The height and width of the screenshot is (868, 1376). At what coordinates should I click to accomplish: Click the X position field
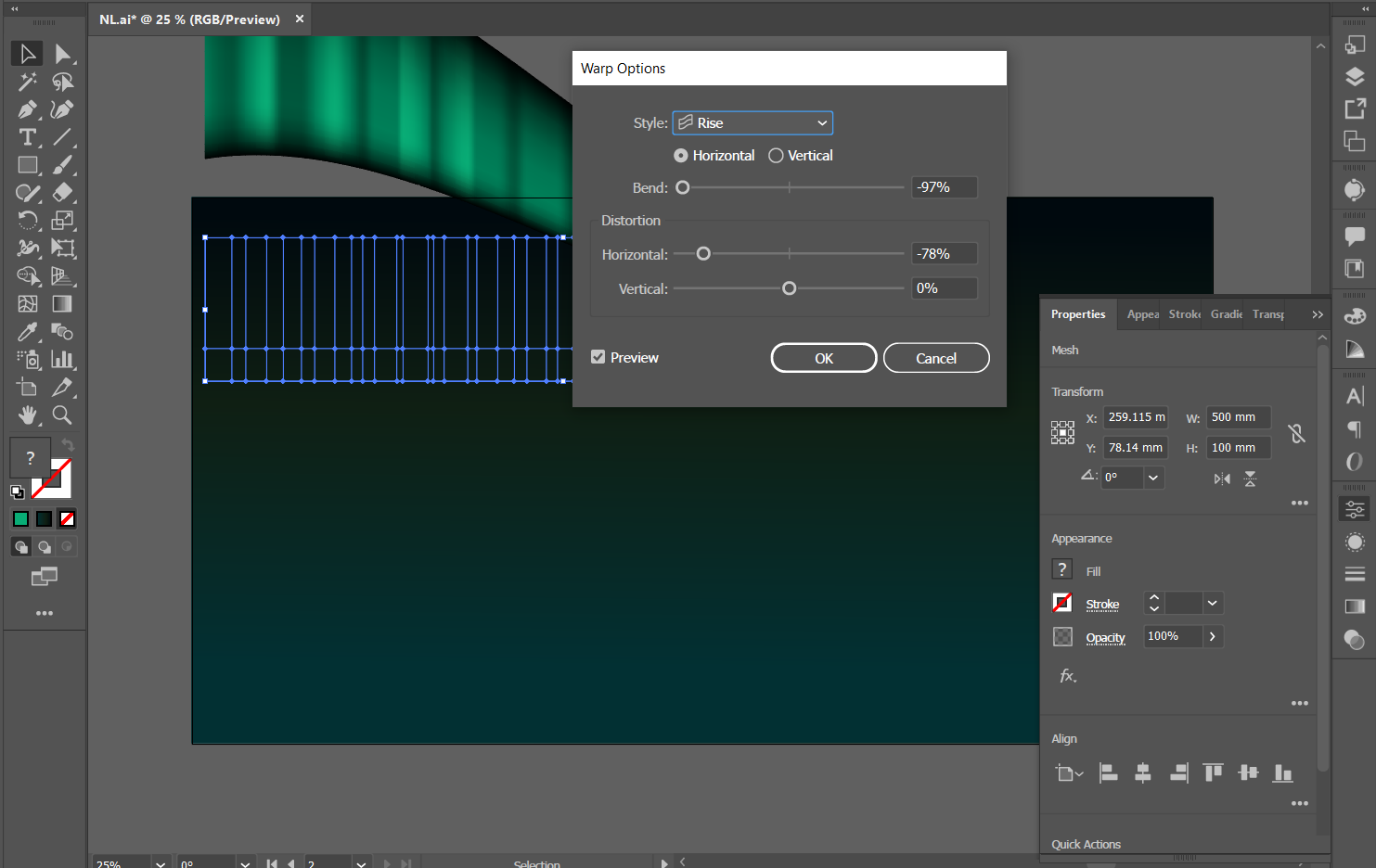pos(1136,417)
